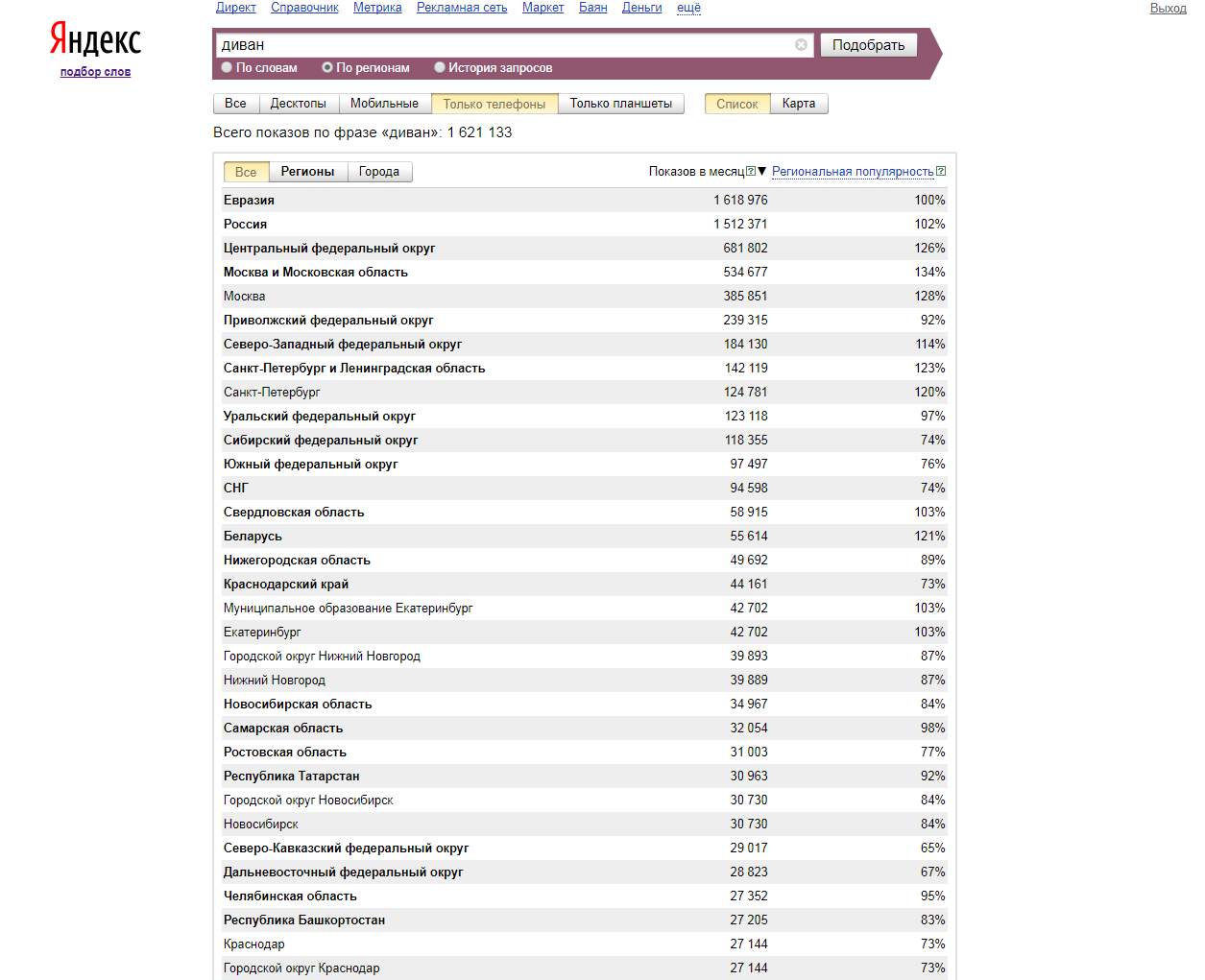Open help icon next to Региональная популярность
This screenshot has height=980, width=1205.
[941, 172]
